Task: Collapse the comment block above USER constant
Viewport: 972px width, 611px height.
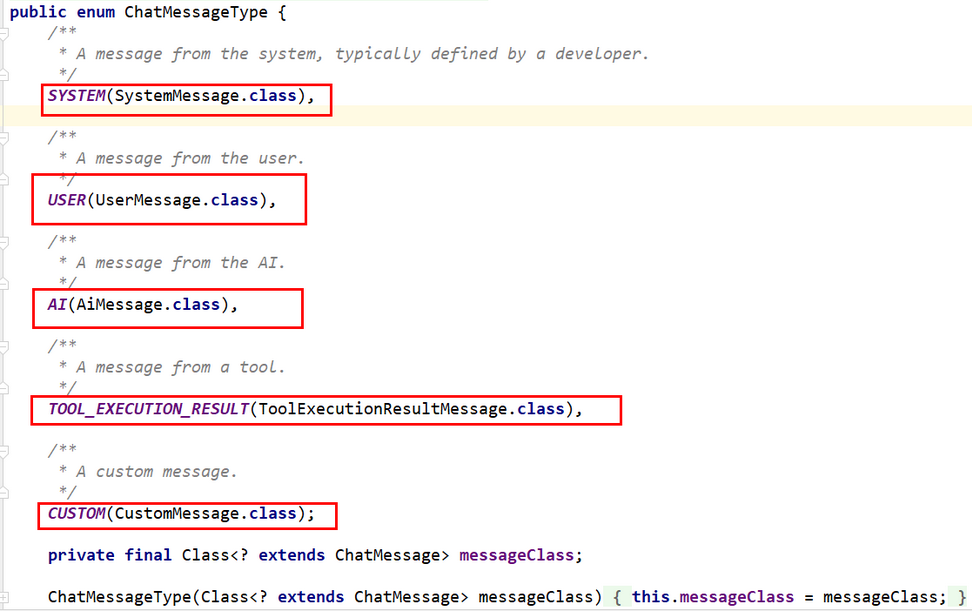Action: (x=4, y=138)
